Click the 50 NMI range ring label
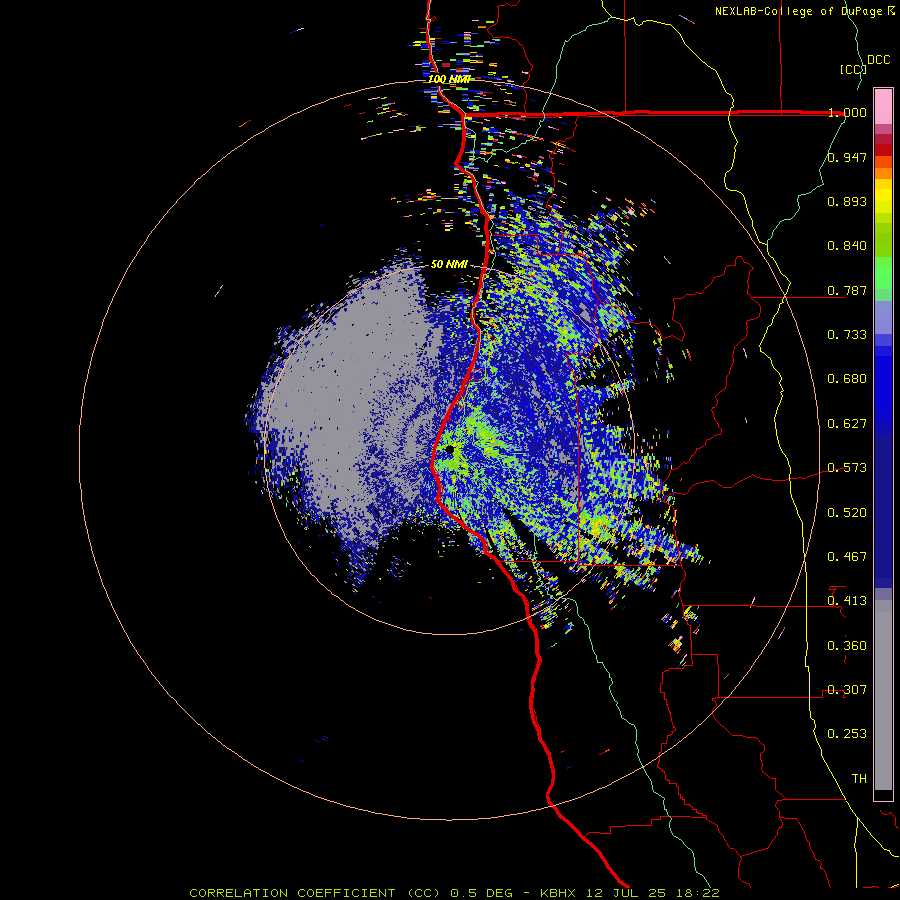This screenshot has width=900, height=900. [449, 265]
